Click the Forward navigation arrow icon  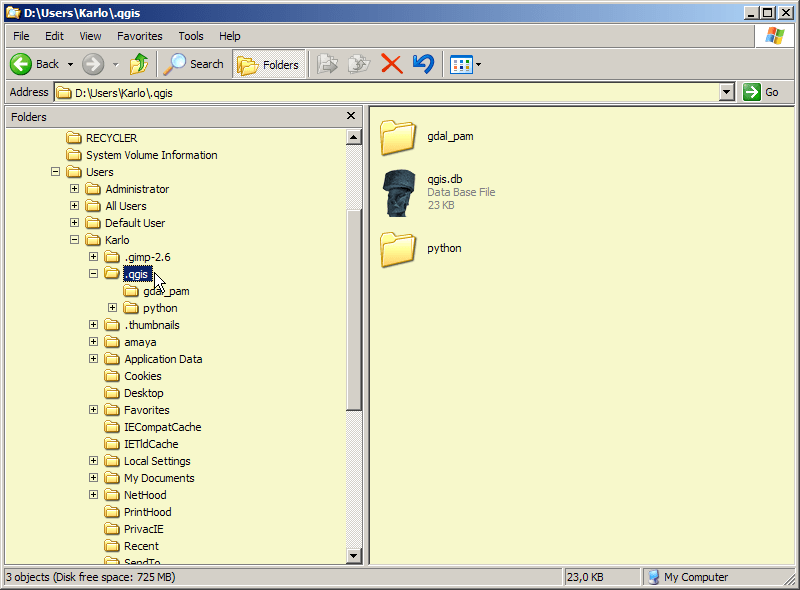[x=93, y=64]
